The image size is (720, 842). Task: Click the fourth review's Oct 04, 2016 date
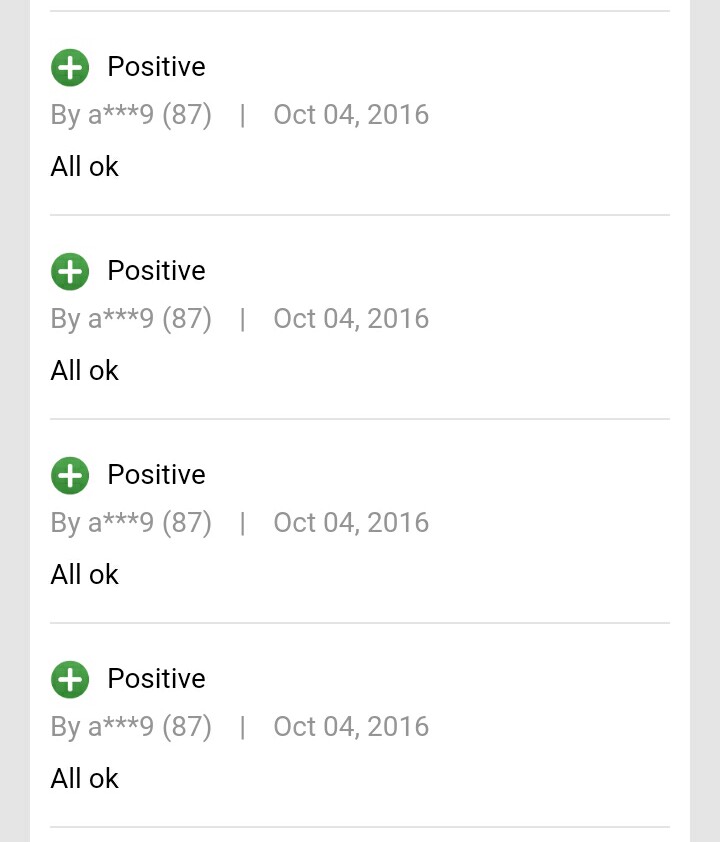click(x=351, y=727)
